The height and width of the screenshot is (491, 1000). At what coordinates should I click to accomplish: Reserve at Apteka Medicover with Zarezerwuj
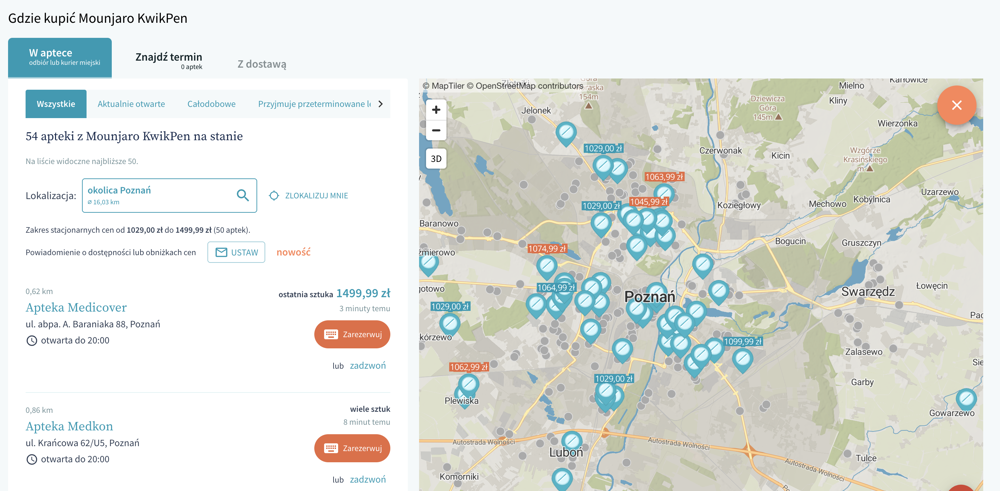click(x=352, y=335)
